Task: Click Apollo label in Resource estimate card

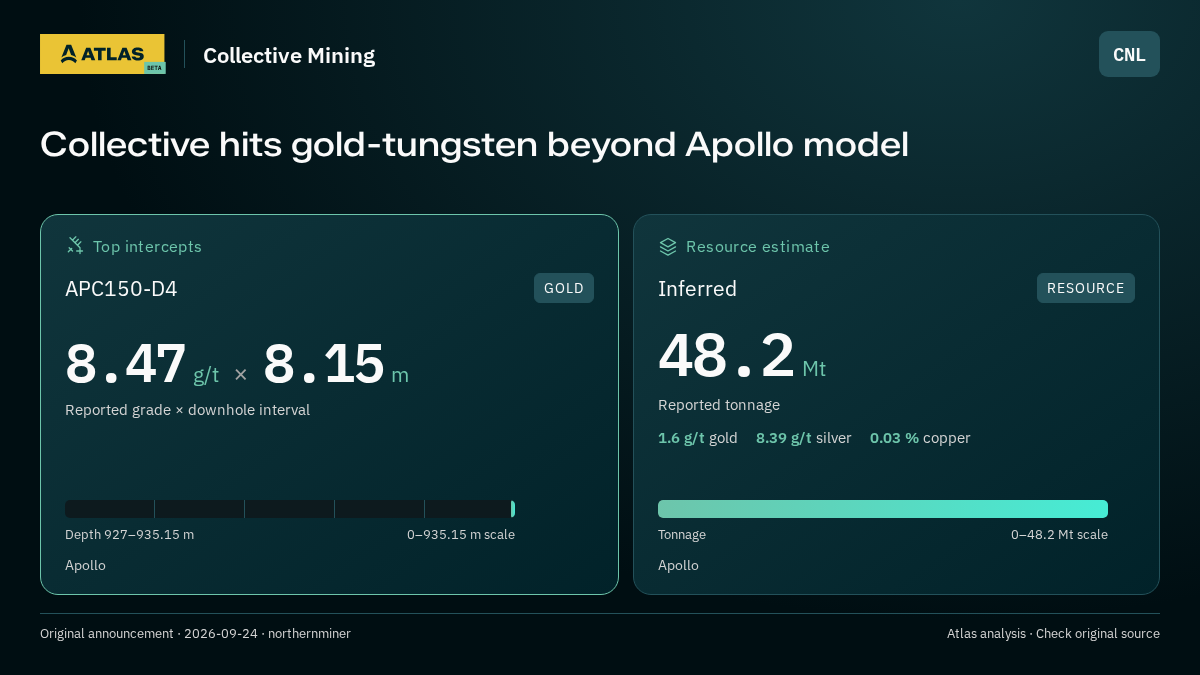Action: 678,566
